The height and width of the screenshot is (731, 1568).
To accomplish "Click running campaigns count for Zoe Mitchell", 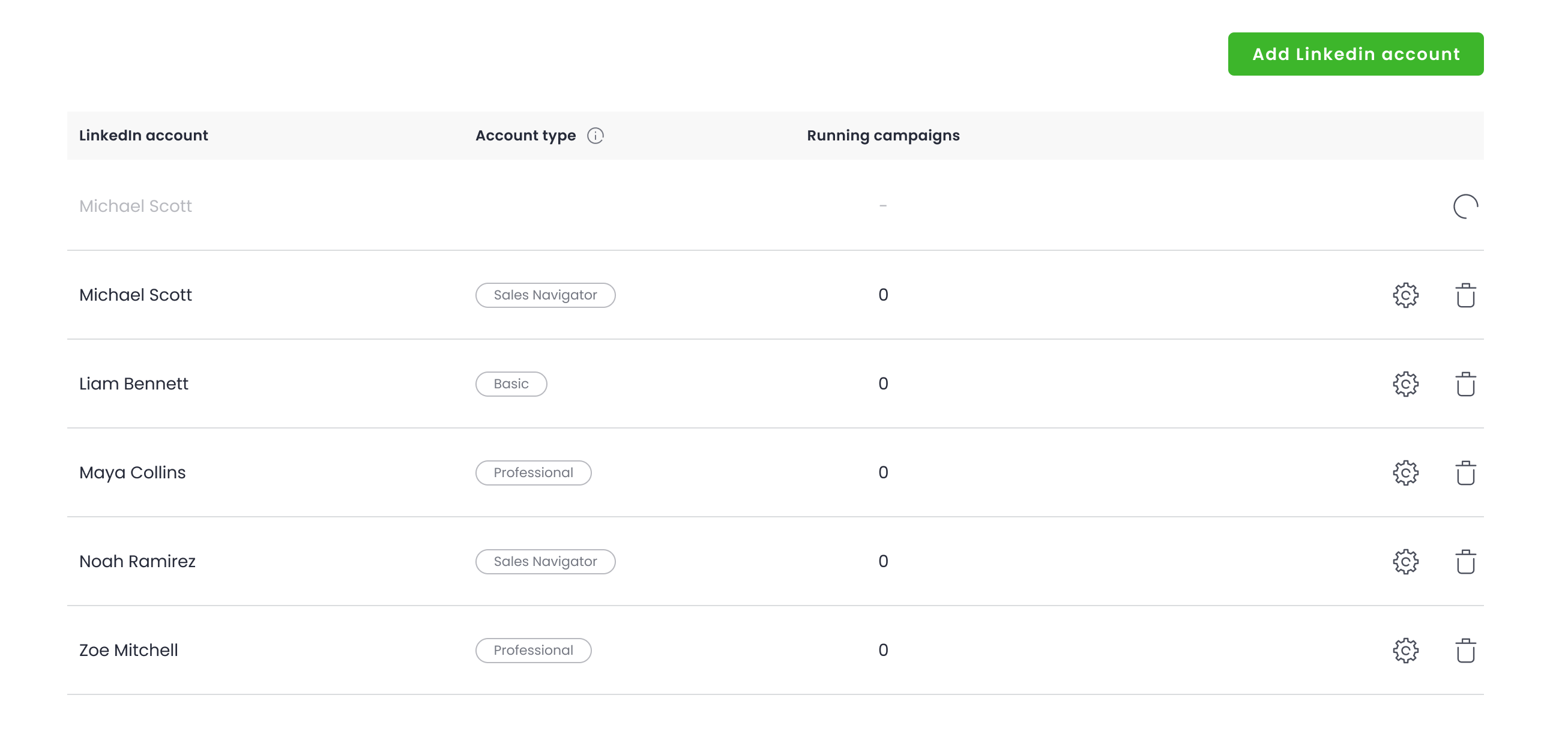I will point(882,651).
